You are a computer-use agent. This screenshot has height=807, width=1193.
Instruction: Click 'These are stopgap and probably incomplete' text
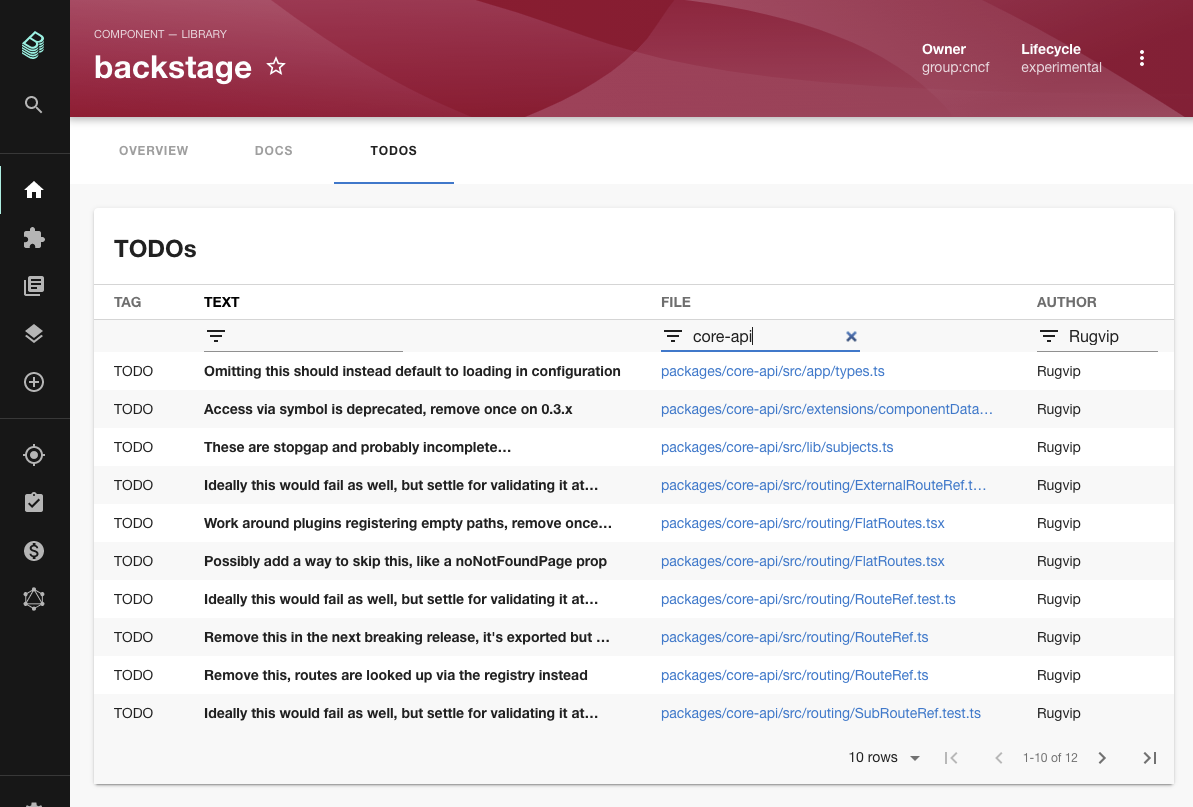pos(358,447)
